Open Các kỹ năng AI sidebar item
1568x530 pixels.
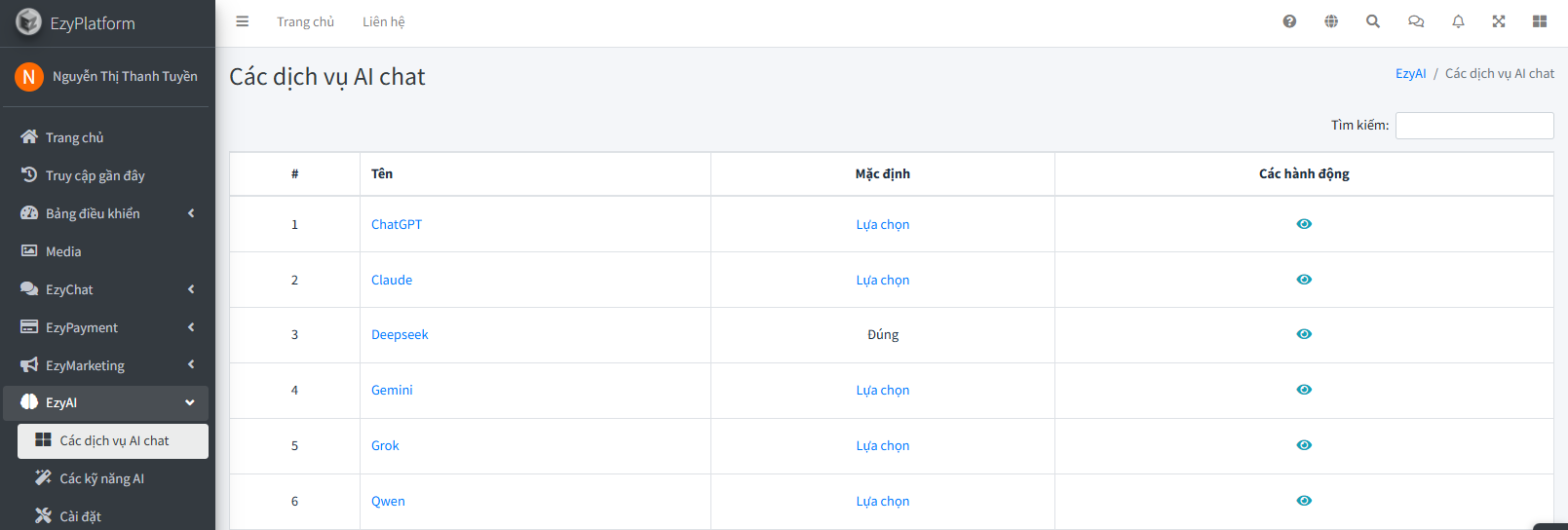pos(113,478)
